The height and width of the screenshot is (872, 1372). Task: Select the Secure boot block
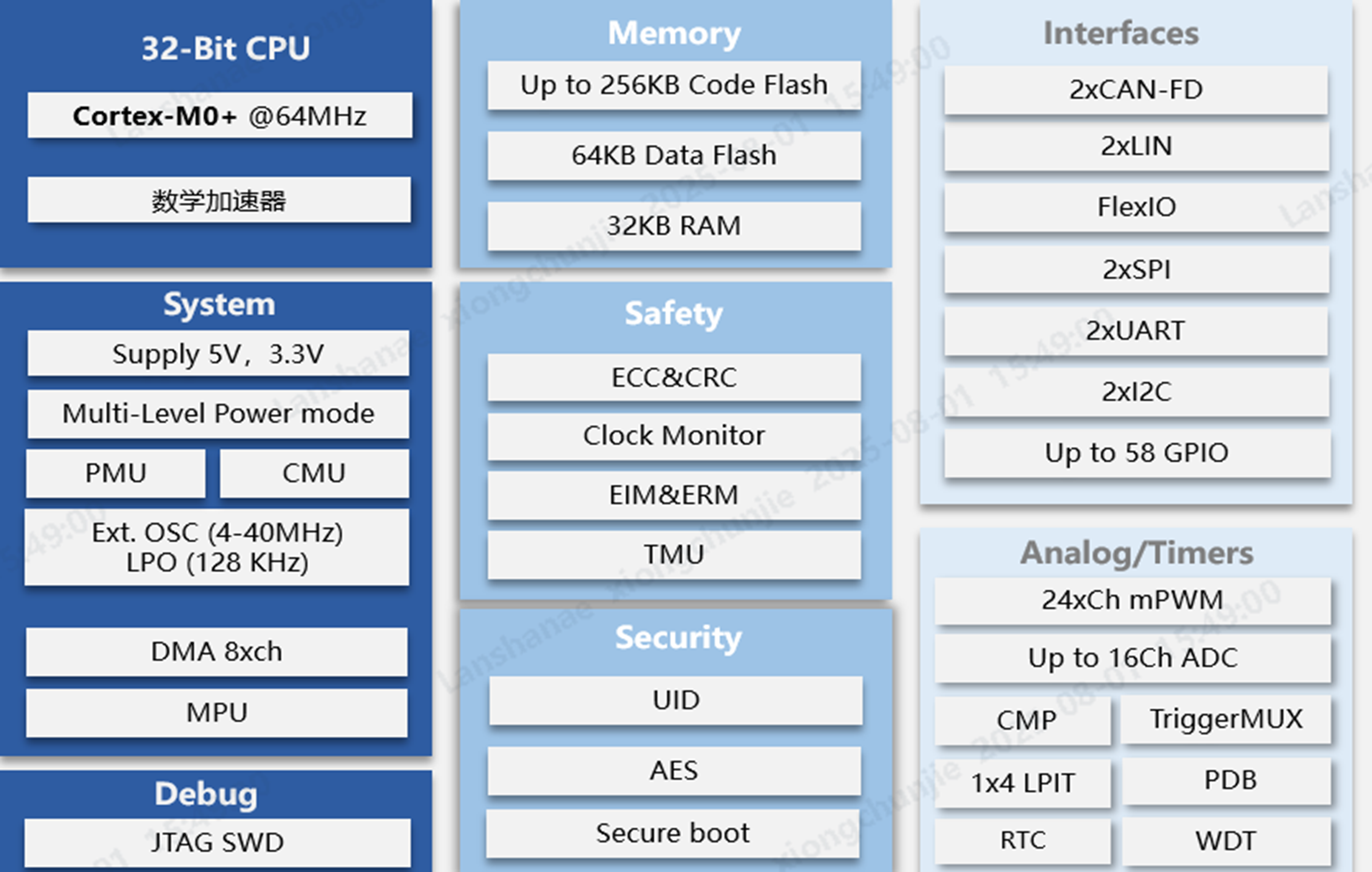click(x=673, y=833)
